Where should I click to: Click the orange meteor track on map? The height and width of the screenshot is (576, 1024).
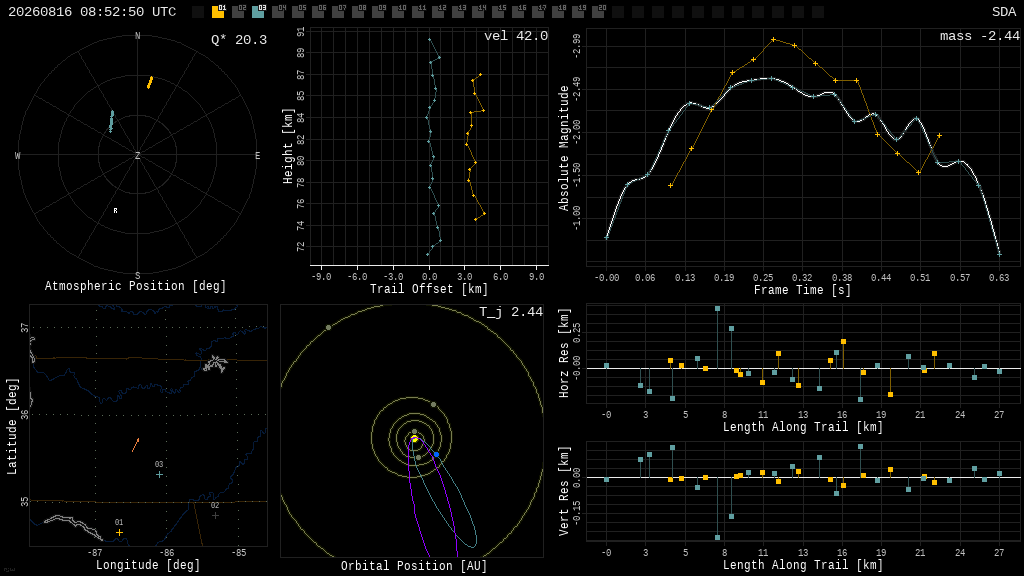(x=135, y=445)
